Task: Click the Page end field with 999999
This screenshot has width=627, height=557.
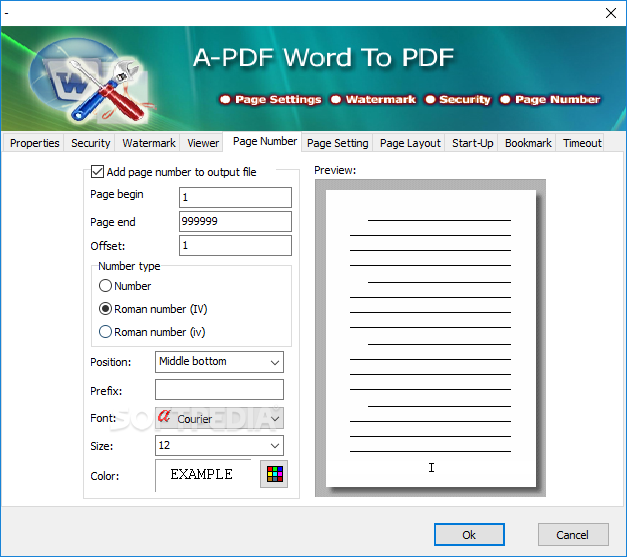Action: coord(235,221)
